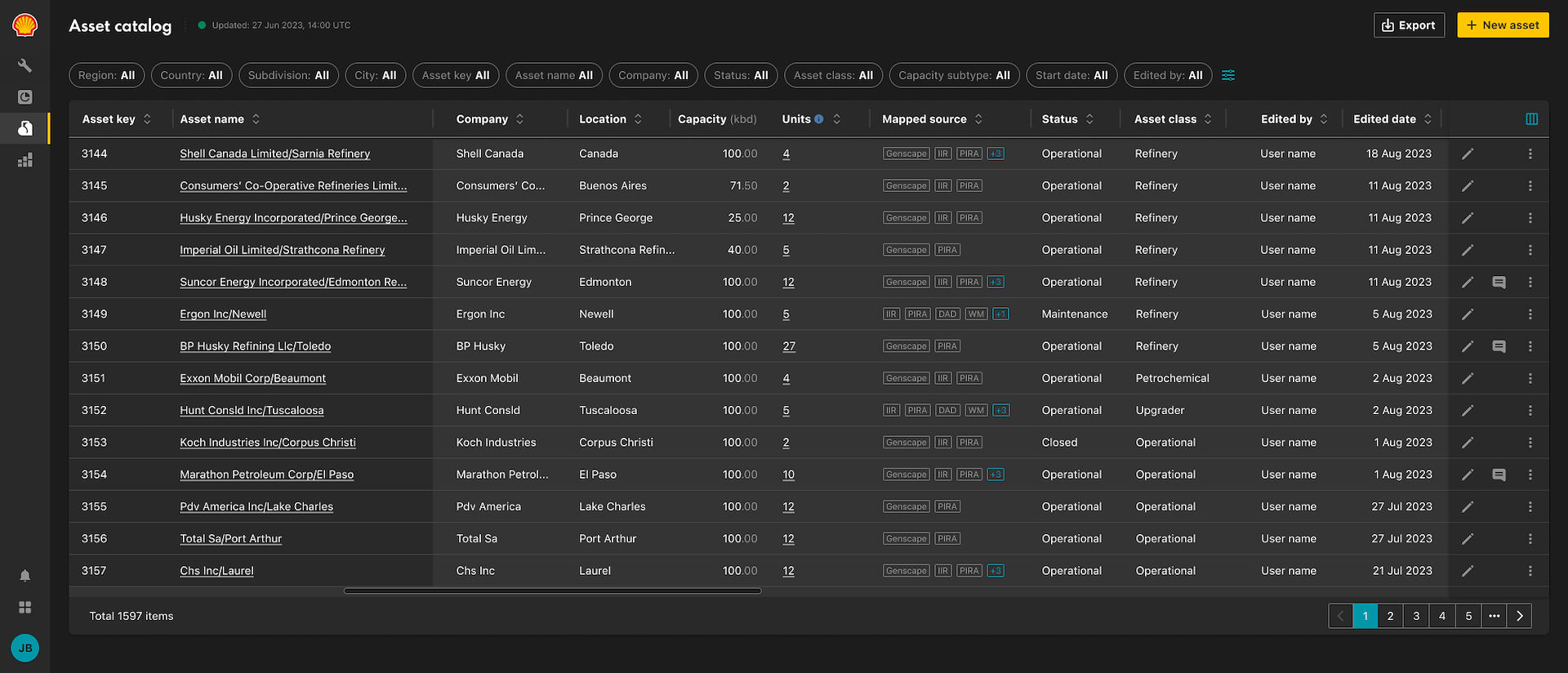
Task: Go to page 2
Action: [x=1391, y=616]
